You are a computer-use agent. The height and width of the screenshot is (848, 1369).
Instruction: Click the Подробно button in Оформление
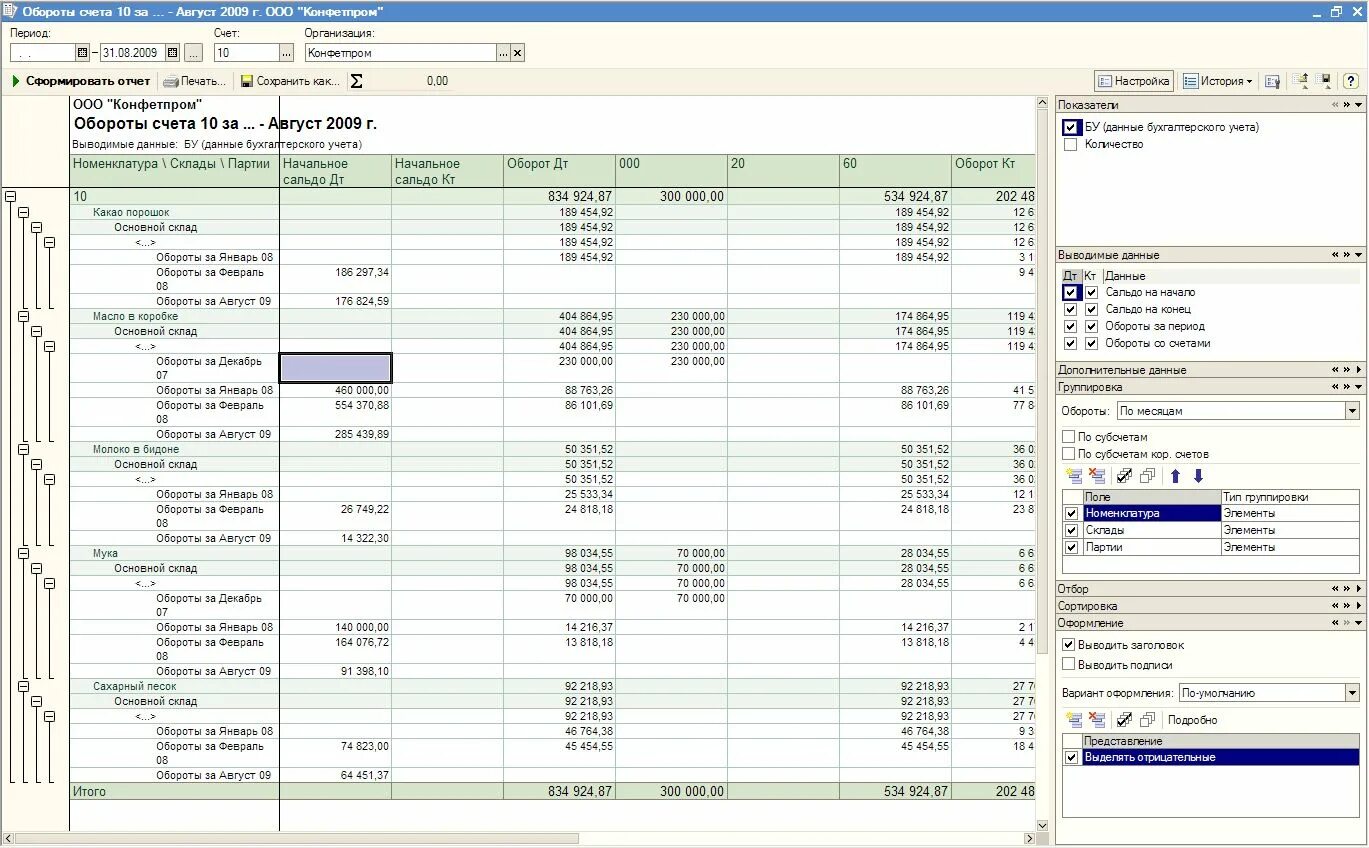tap(1192, 720)
